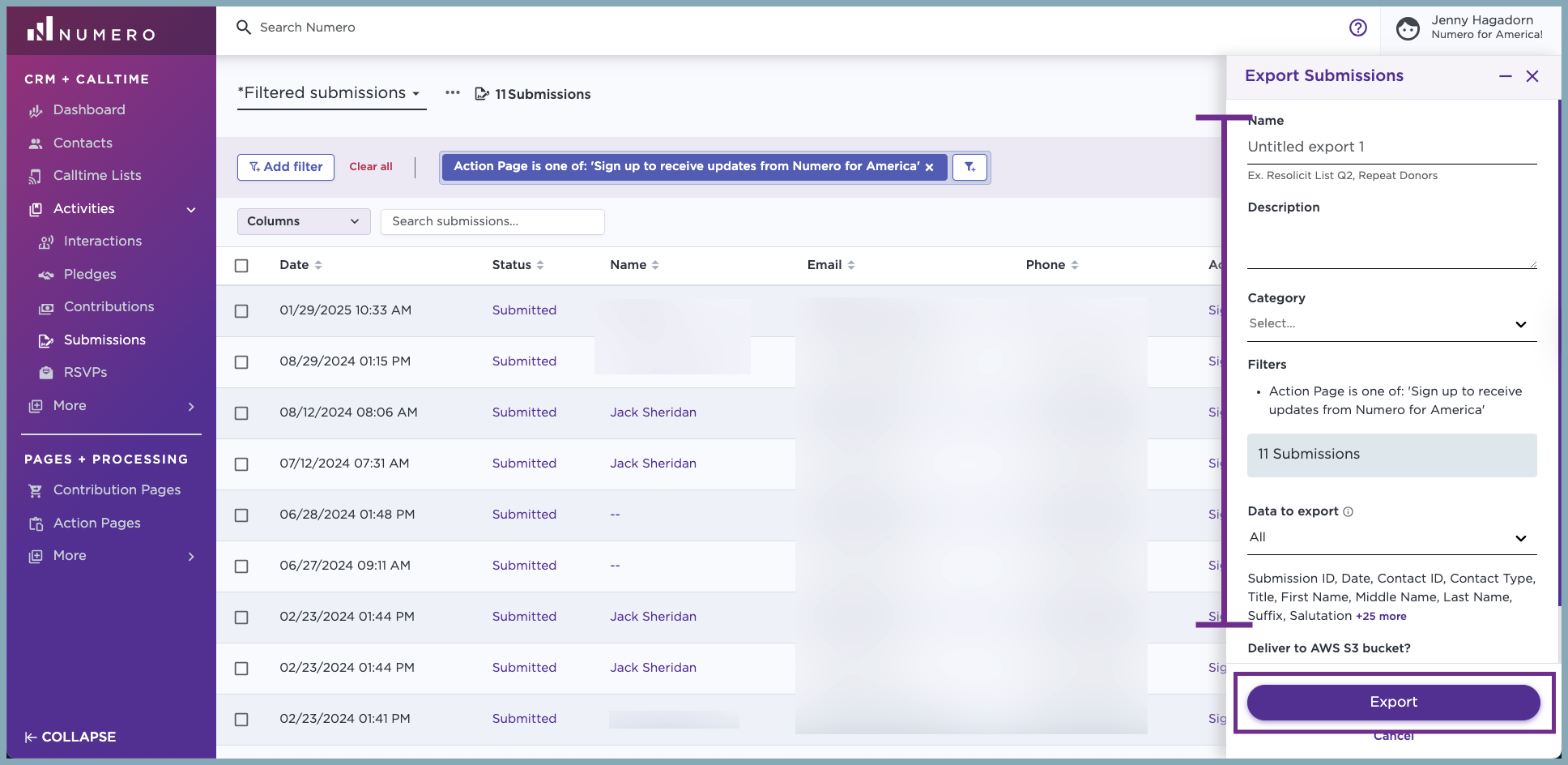
Task: Click the Contacts people icon
Action: click(36, 143)
